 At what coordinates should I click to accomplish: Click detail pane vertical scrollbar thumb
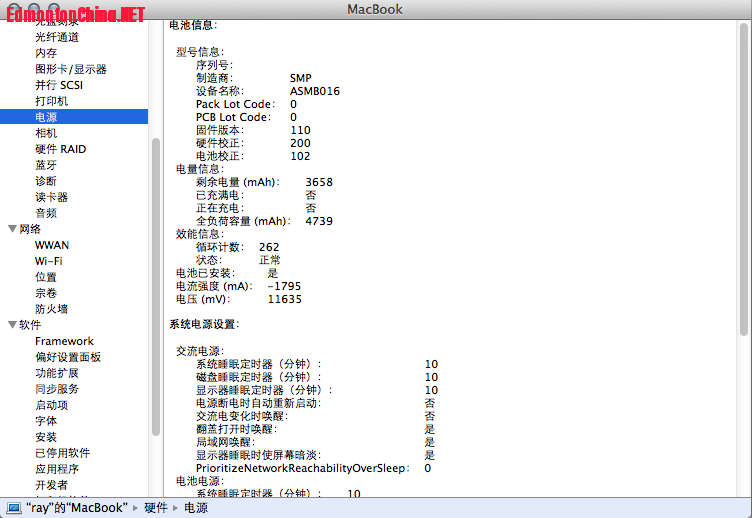tap(743, 179)
